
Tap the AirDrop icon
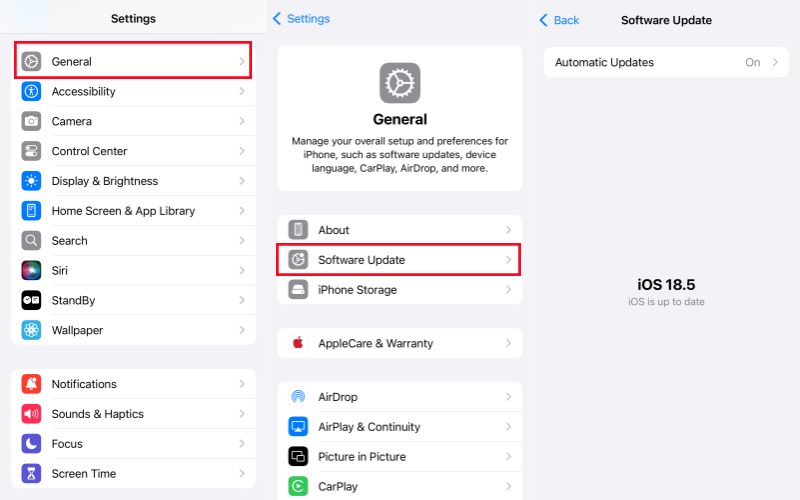(x=298, y=396)
